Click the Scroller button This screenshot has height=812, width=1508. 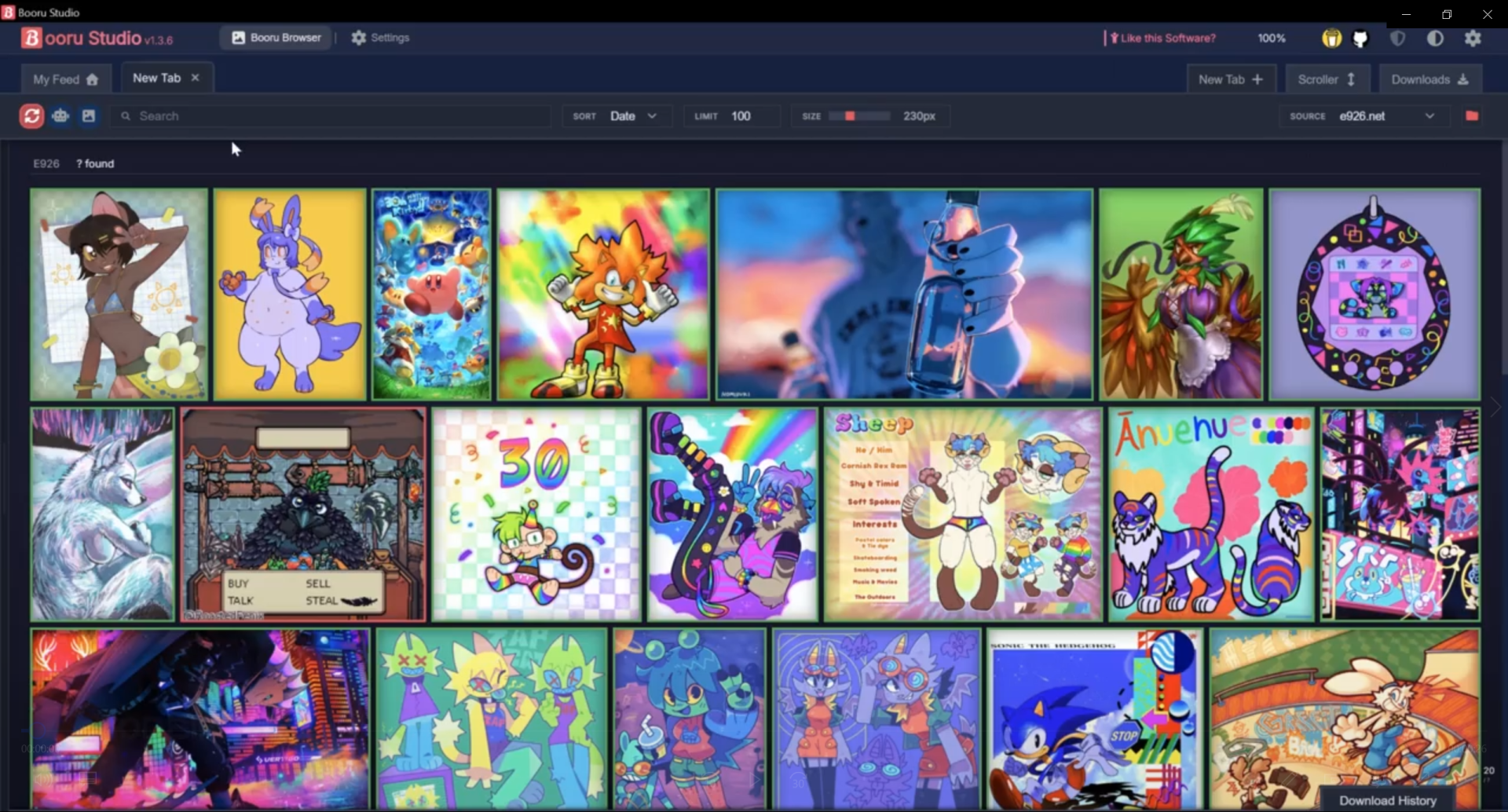1327,79
